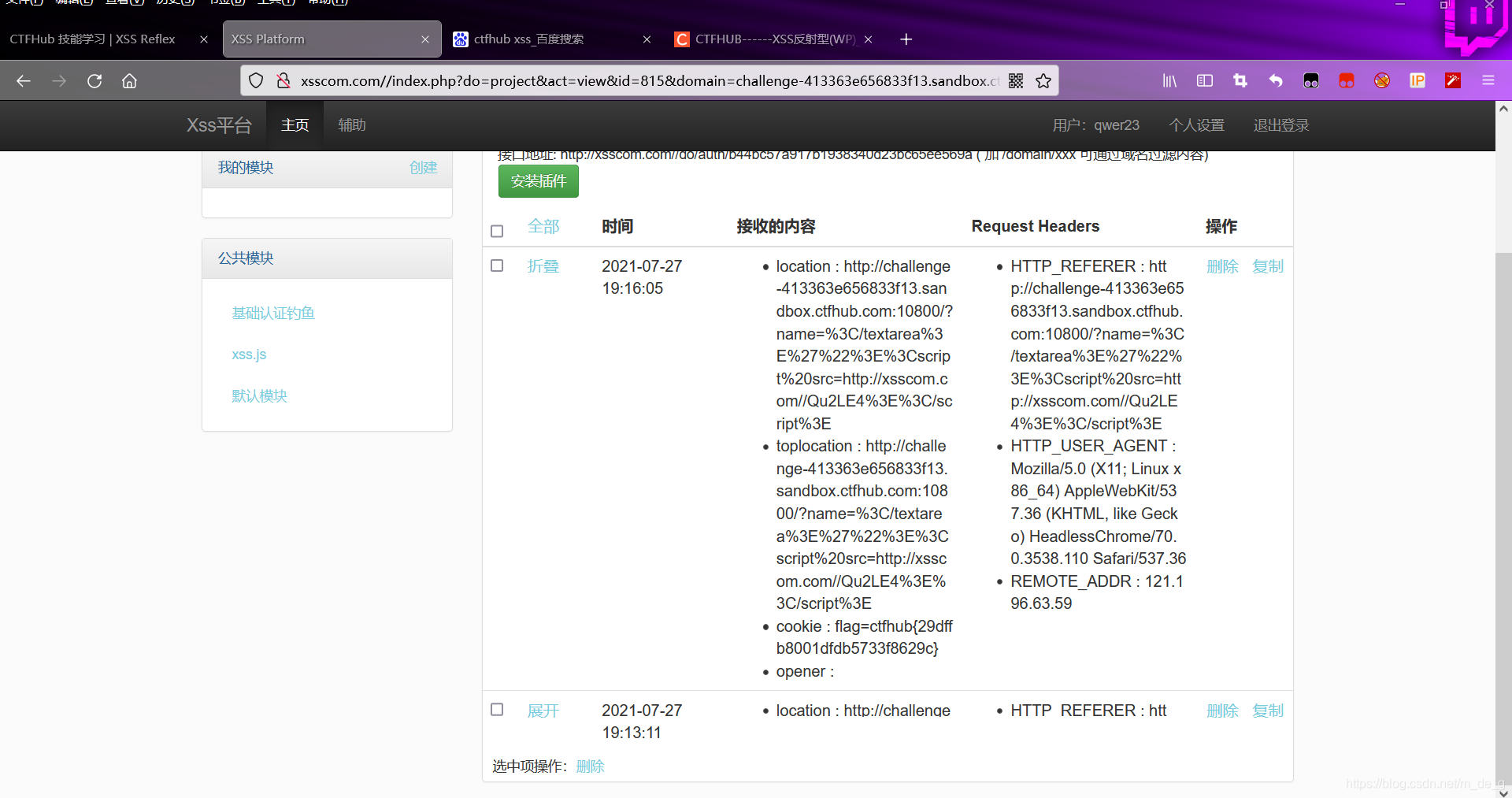Screen dimensions: 1512x798
Task: Click 删除 next to 选中项操作
Action: click(x=590, y=766)
